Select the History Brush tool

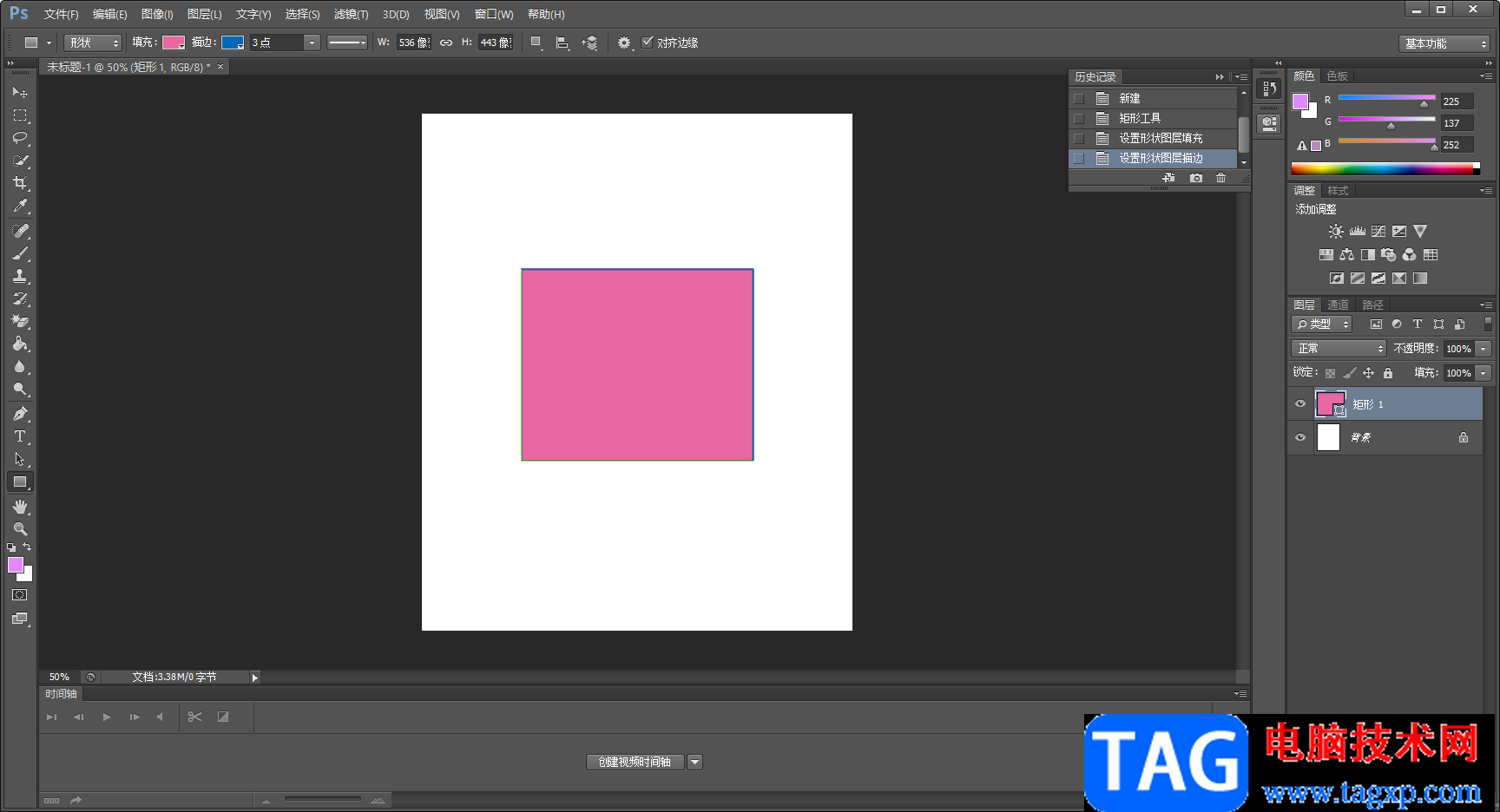point(20,298)
